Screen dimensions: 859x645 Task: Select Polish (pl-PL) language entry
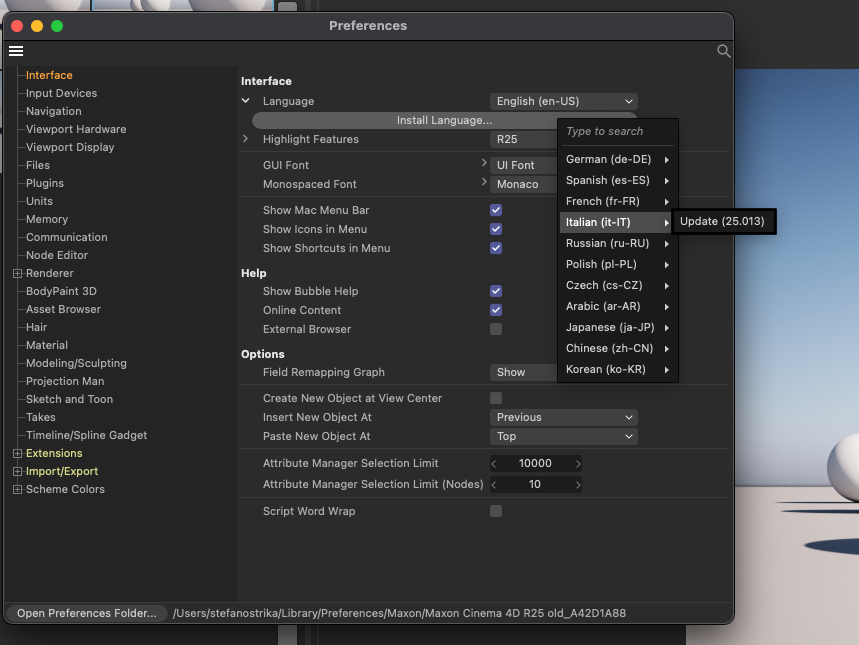[618, 264]
